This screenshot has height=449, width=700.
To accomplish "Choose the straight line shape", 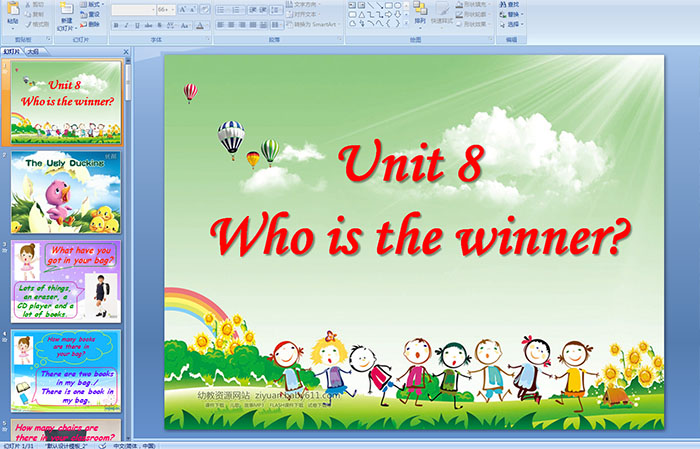I will (x=370, y=5).
